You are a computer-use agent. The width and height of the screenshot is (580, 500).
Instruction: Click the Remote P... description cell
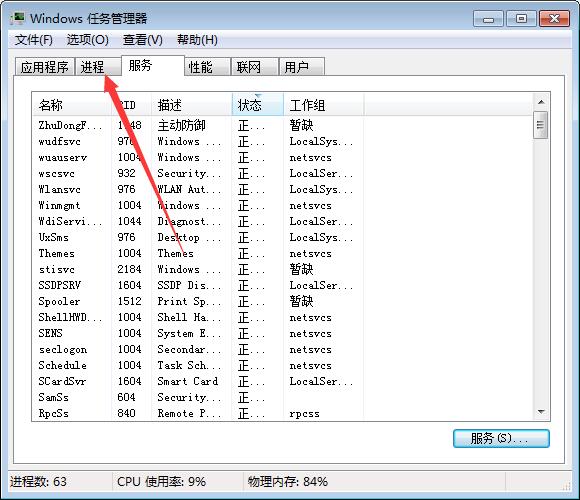[x=189, y=413]
